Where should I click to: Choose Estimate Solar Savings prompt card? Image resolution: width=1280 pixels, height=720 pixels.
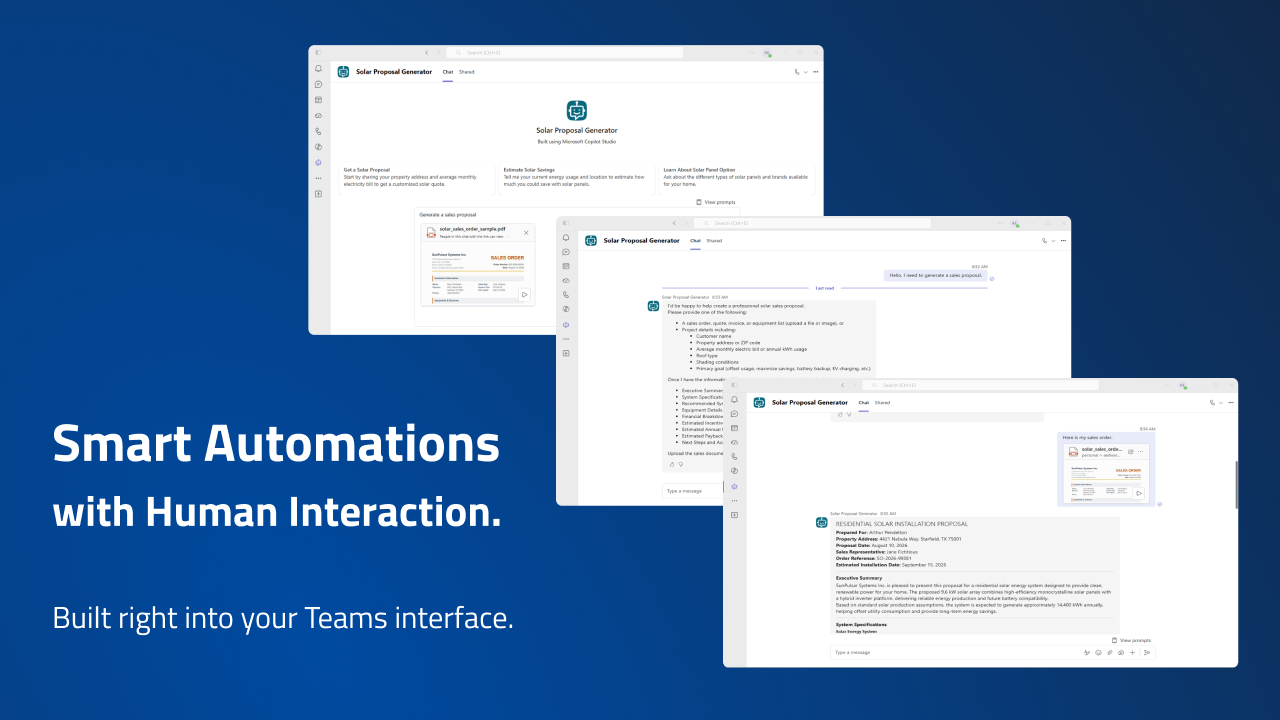577,178
